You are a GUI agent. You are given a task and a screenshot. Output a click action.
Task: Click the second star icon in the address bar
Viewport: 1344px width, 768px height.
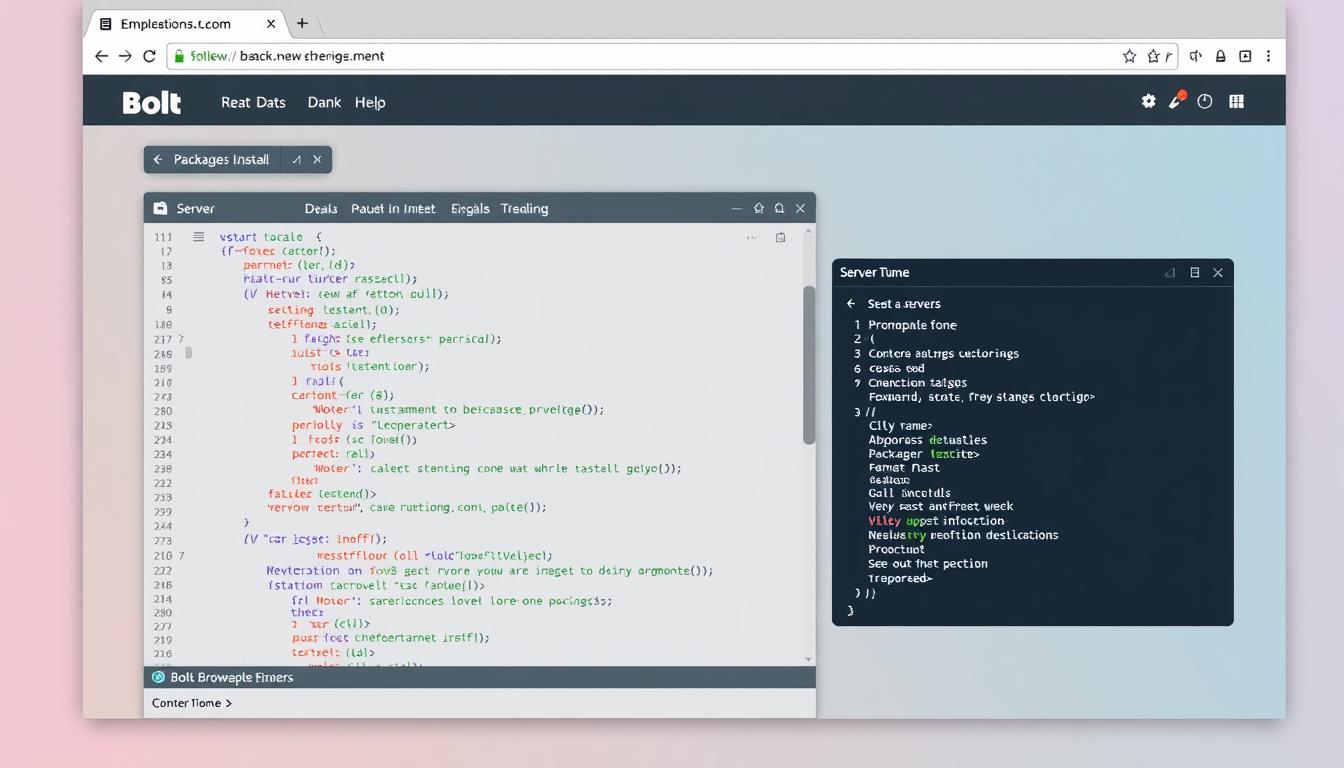[1153, 57]
